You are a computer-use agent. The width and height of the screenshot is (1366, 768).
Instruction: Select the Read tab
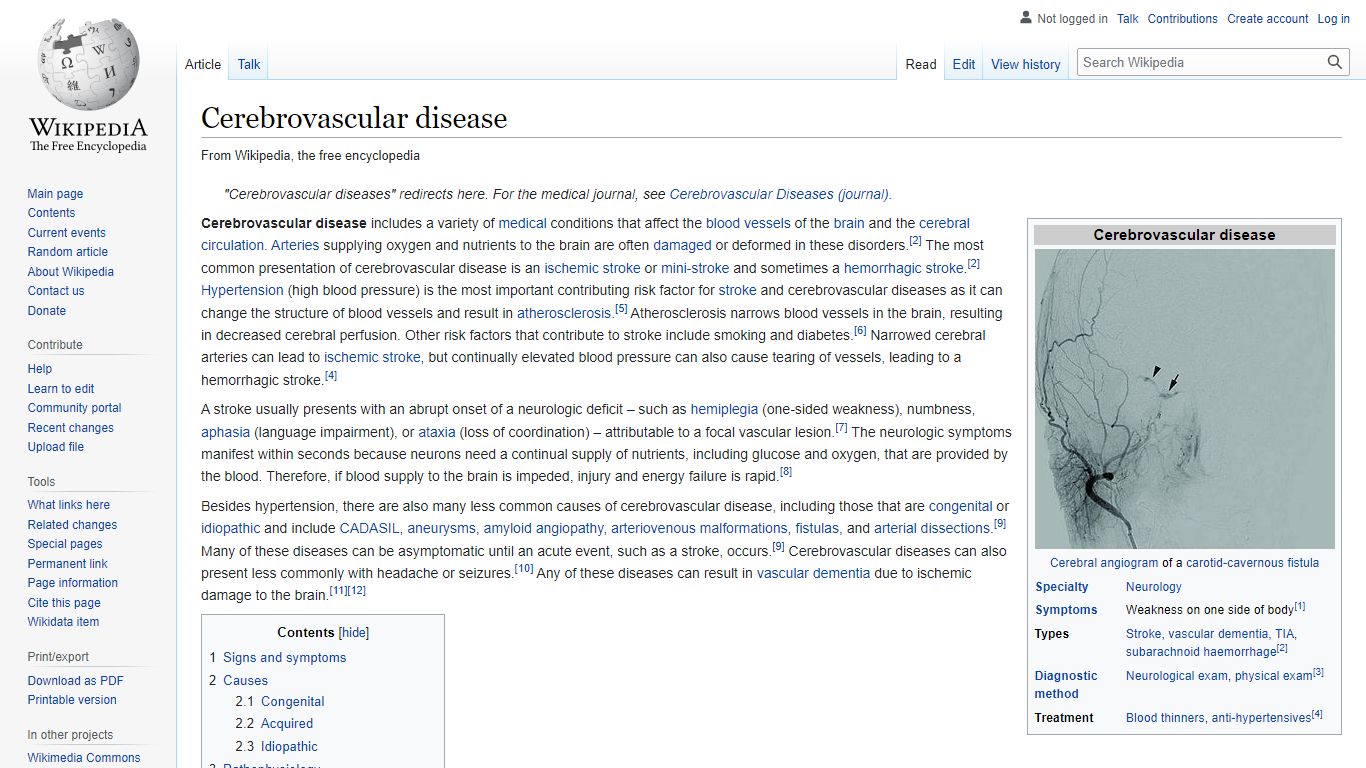coord(921,64)
